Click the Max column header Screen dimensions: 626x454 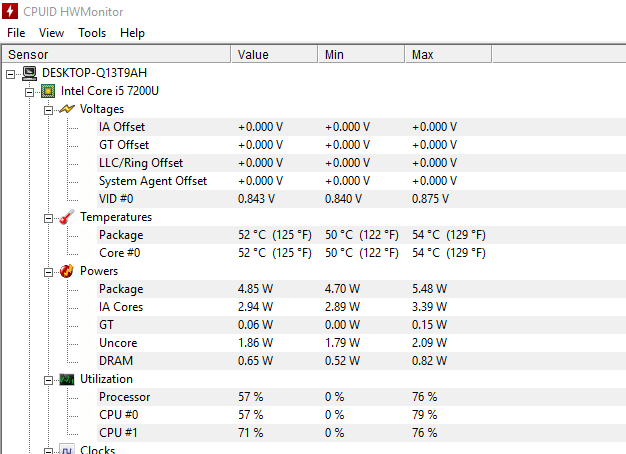click(x=448, y=54)
